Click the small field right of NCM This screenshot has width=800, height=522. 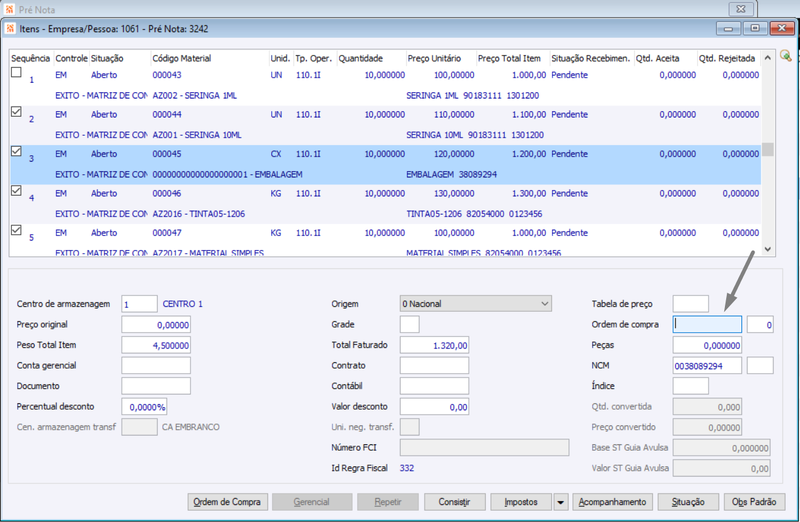(x=760, y=365)
